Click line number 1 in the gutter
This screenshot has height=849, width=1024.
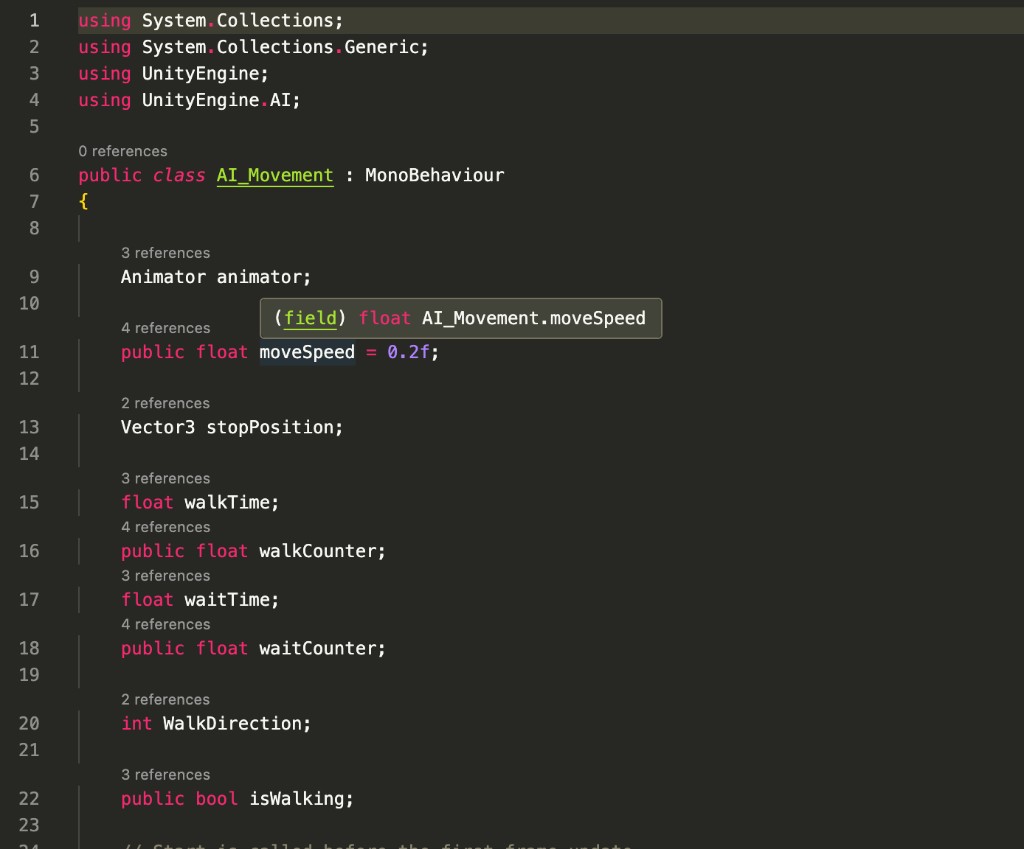[34, 21]
